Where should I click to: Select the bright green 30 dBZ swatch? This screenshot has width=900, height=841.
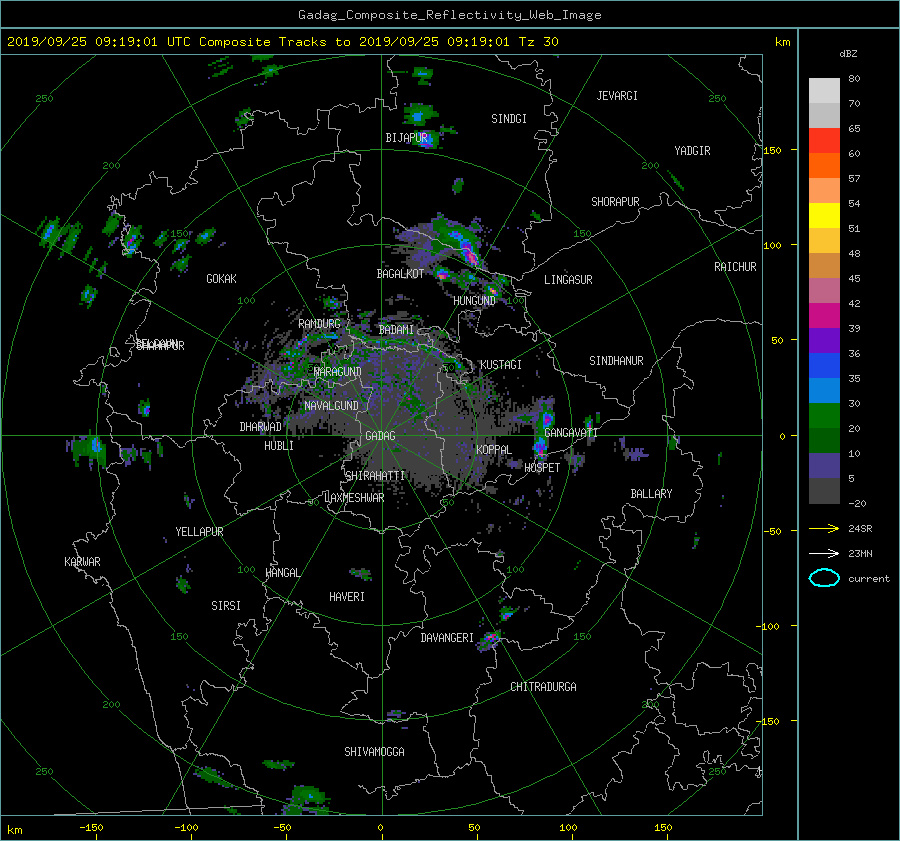pyautogui.click(x=824, y=415)
